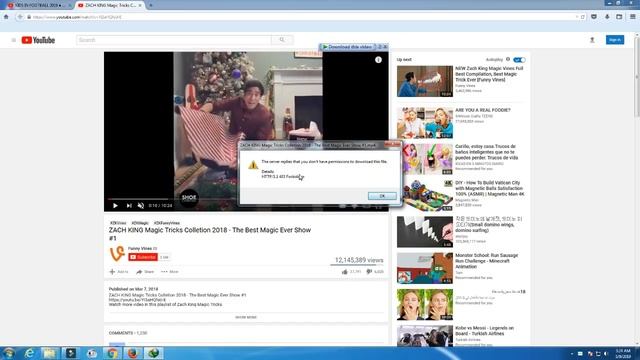The height and width of the screenshot is (360, 640).
Task: Open NEW Zach King Magic Vines thumbnail
Action: click(425, 81)
